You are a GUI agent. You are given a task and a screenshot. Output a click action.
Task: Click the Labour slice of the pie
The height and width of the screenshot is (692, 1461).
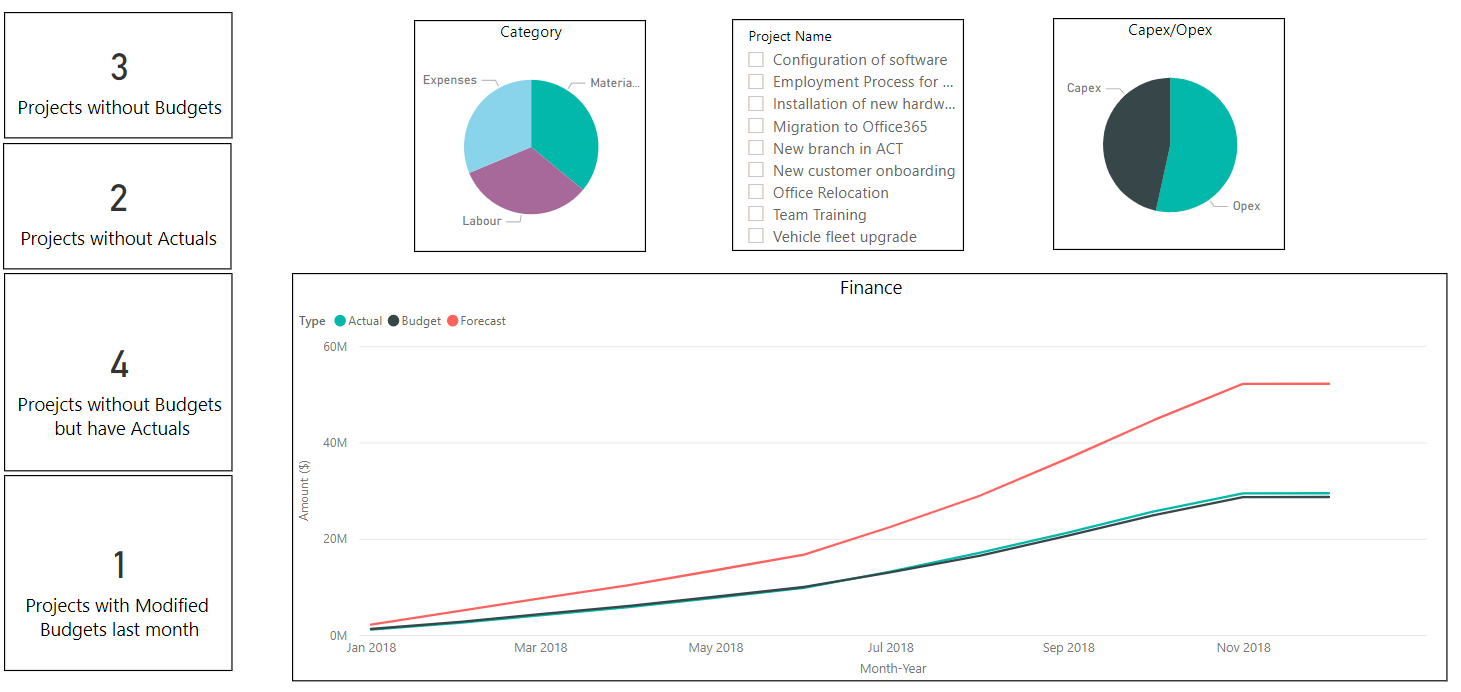coord(525,185)
